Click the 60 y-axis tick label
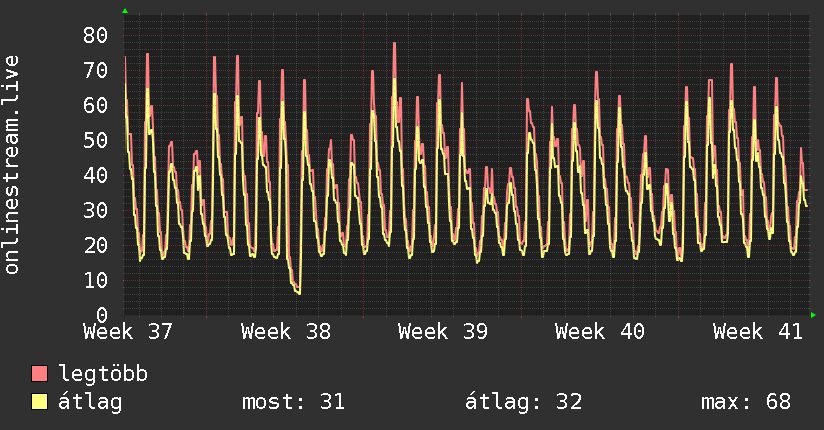 pyautogui.click(x=96, y=106)
